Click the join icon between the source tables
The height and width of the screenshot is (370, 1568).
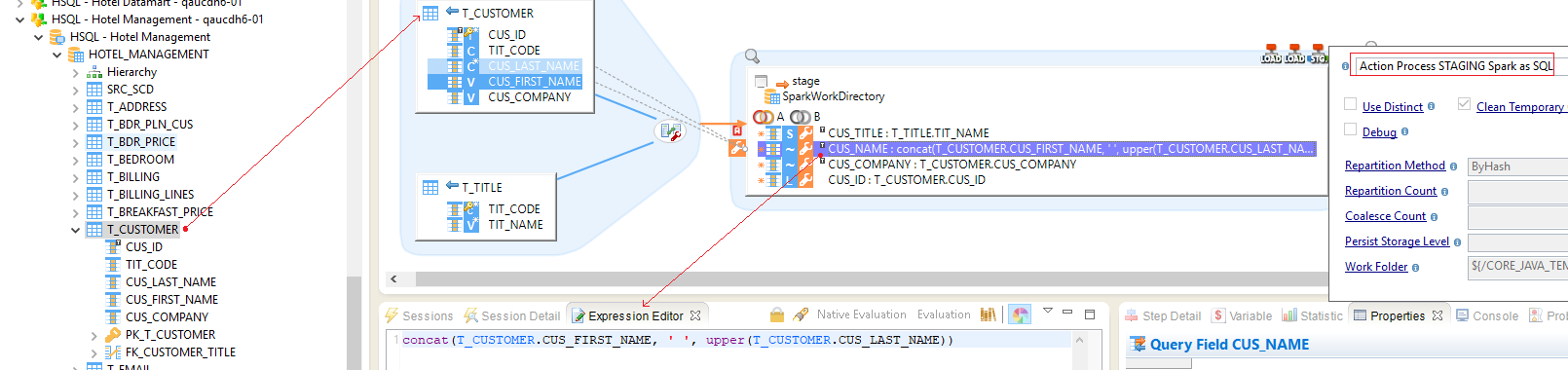[x=670, y=131]
